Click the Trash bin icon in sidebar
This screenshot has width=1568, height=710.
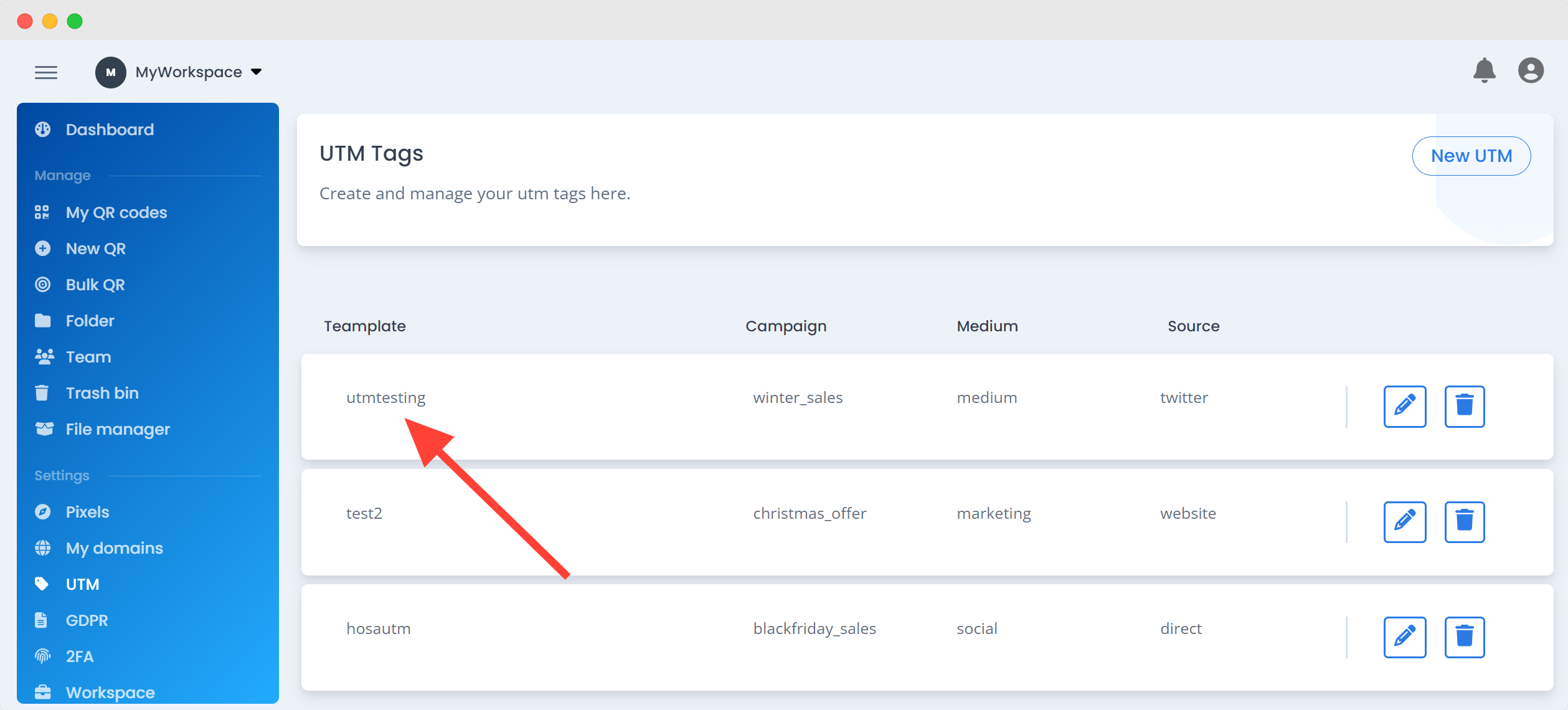(42, 392)
